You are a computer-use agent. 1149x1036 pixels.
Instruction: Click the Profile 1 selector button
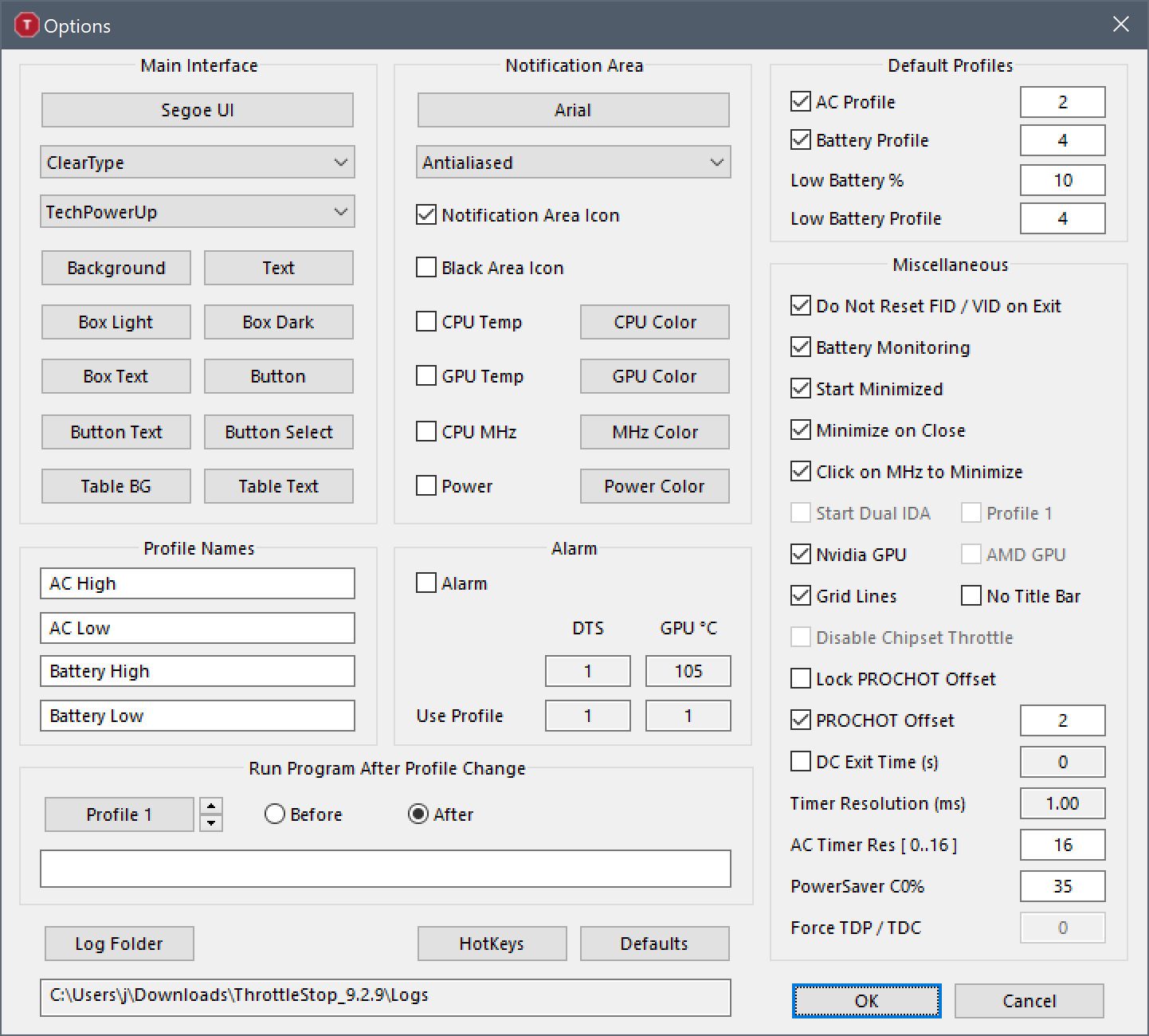point(120,814)
